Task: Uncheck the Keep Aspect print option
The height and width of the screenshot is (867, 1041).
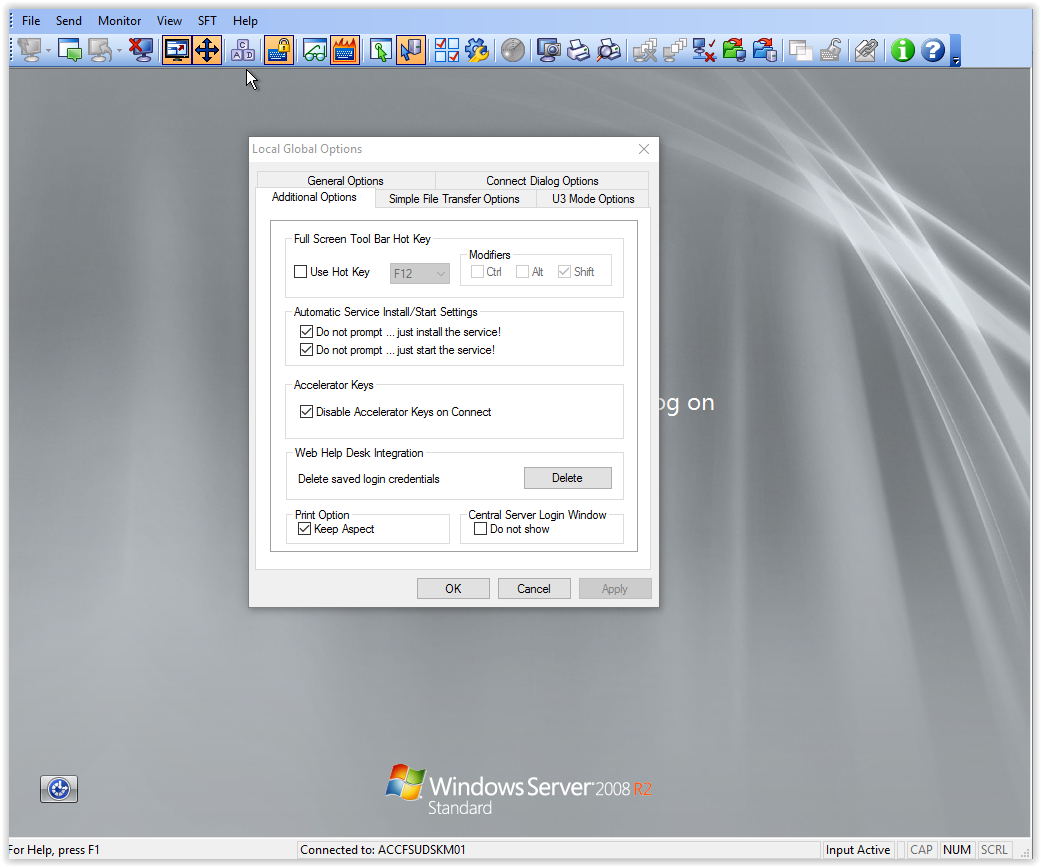Action: pyautogui.click(x=304, y=528)
